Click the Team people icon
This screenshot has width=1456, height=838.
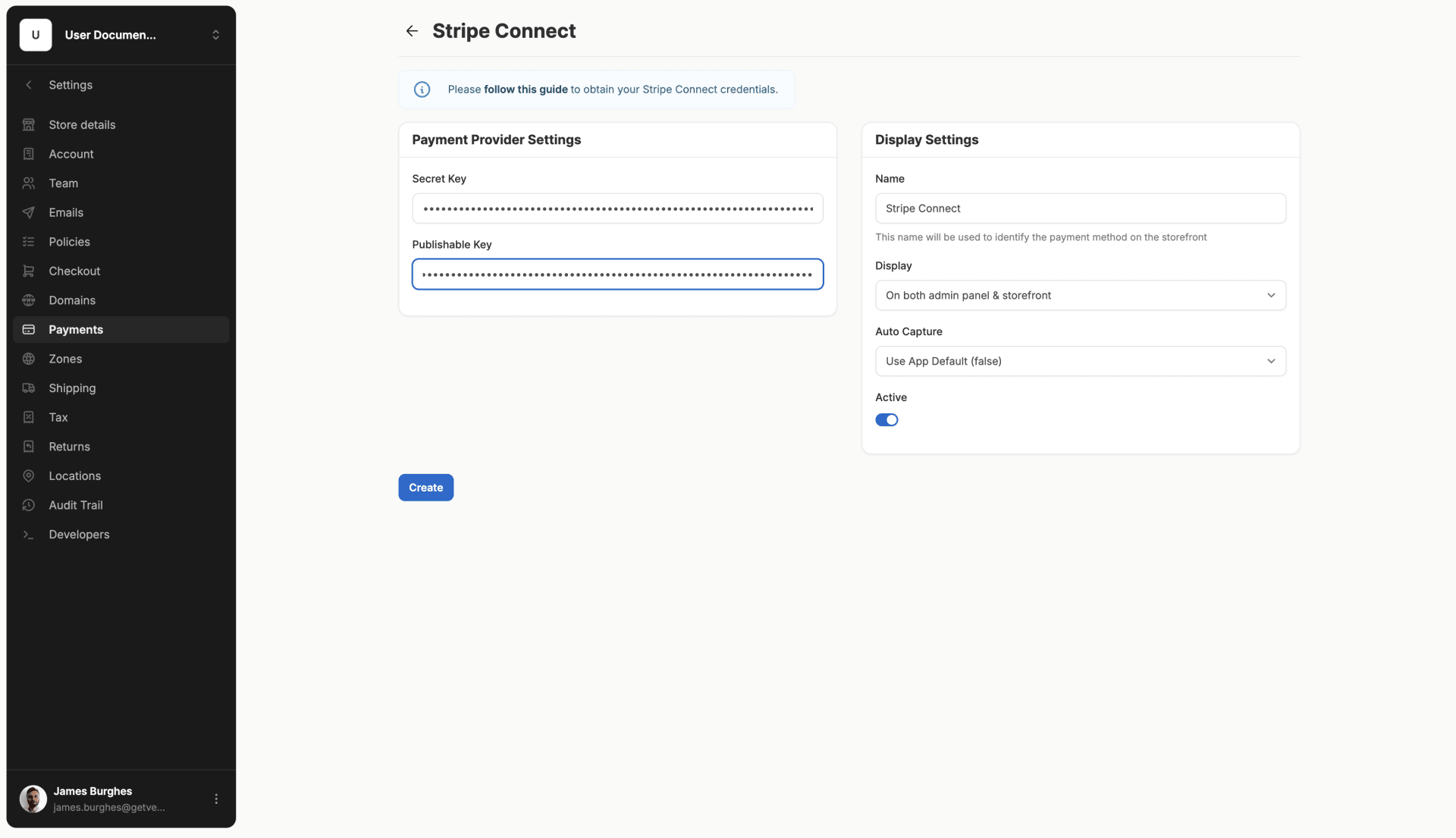pos(29,184)
